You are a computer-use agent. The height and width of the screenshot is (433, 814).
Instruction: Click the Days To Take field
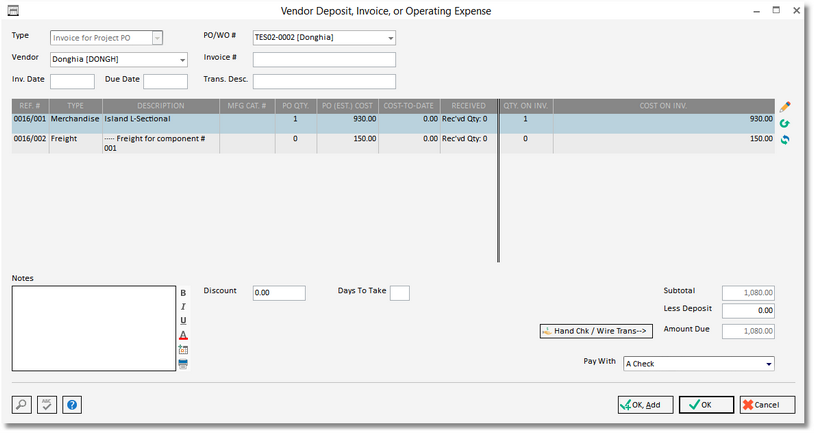(399, 293)
